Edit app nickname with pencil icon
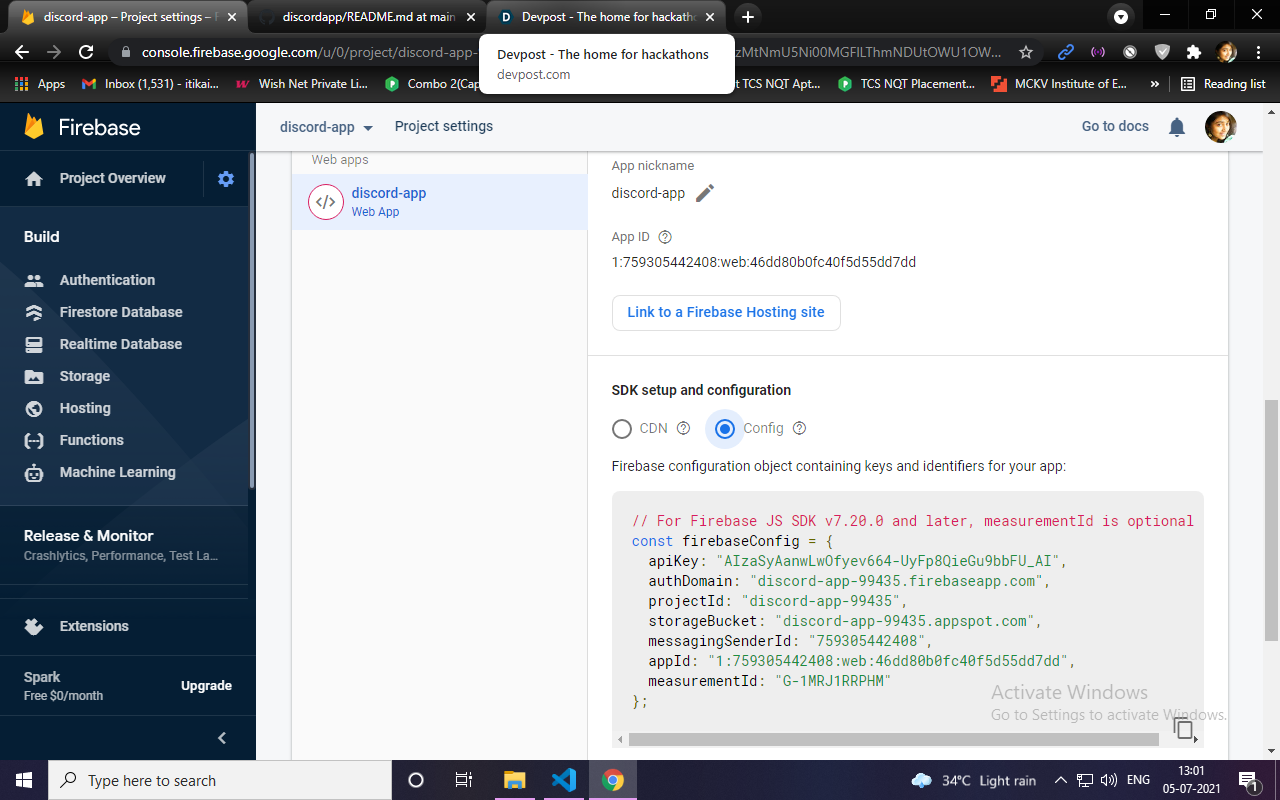 pos(705,193)
